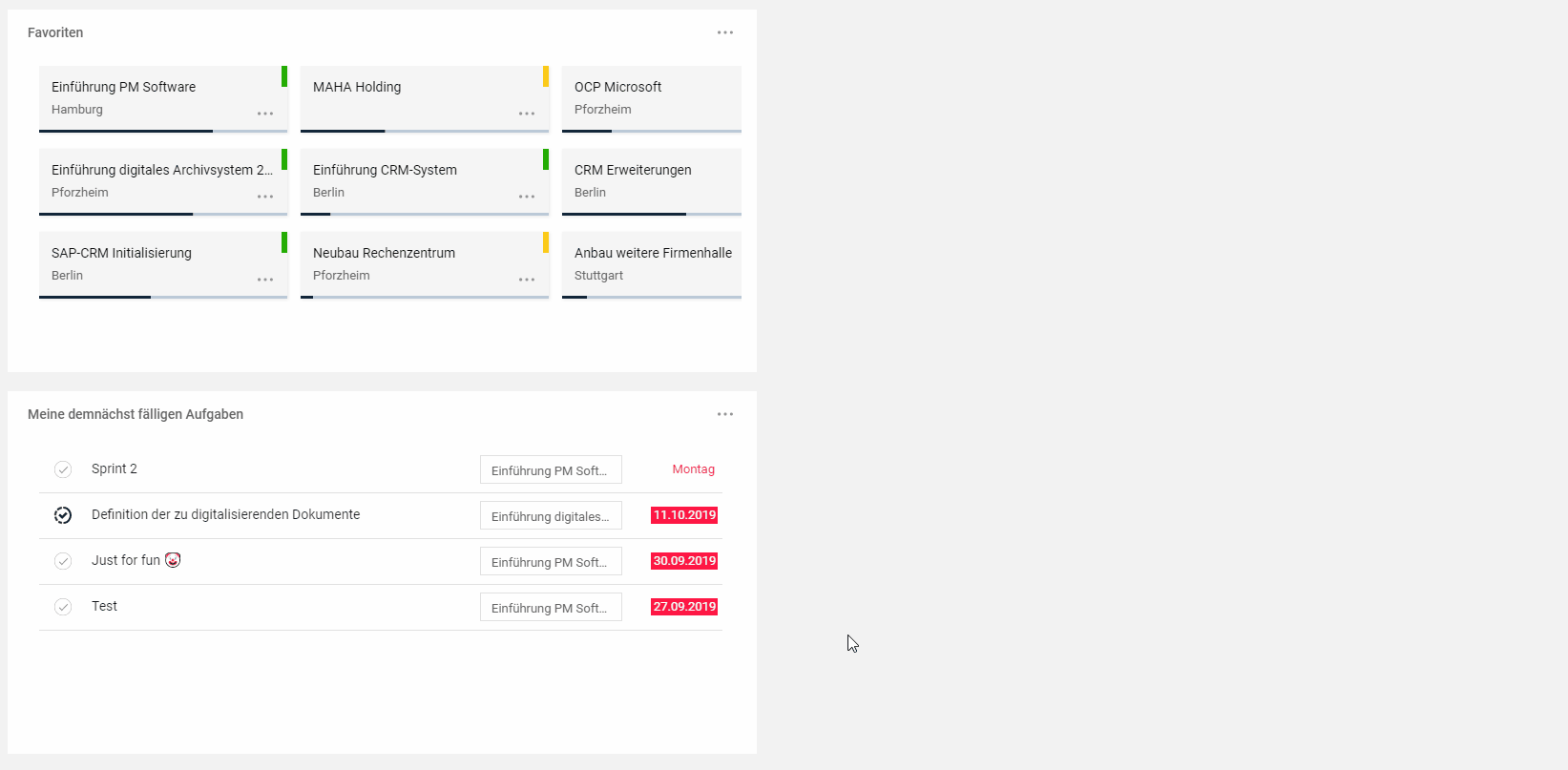
Task: Open Einführung digitales... project tag
Action: [x=551, y=516]
